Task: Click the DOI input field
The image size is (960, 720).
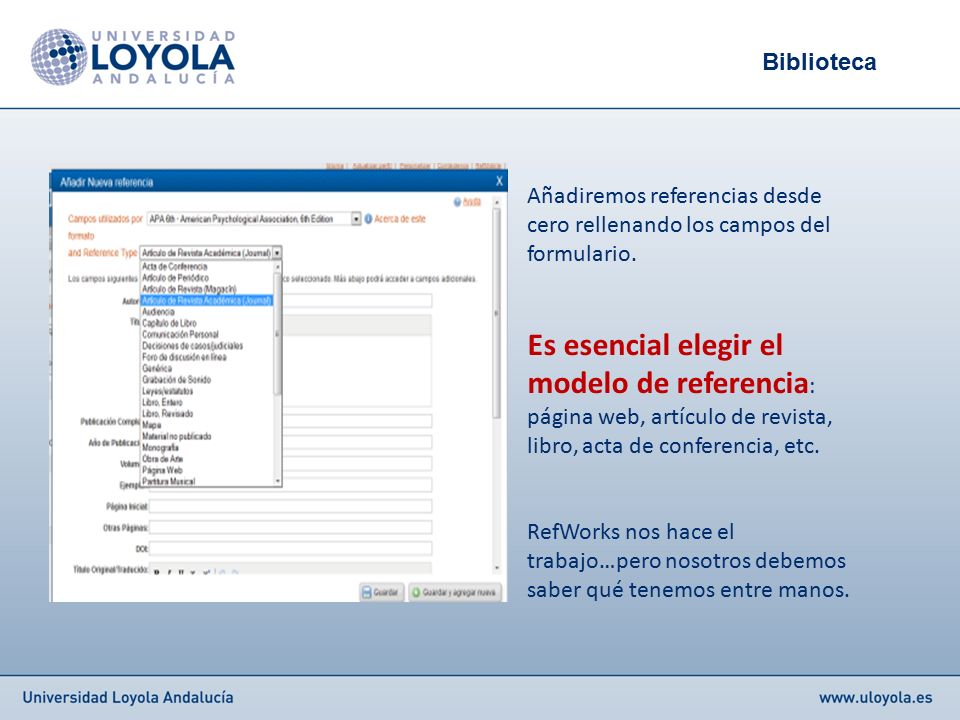Action: (x=291, y=549)
